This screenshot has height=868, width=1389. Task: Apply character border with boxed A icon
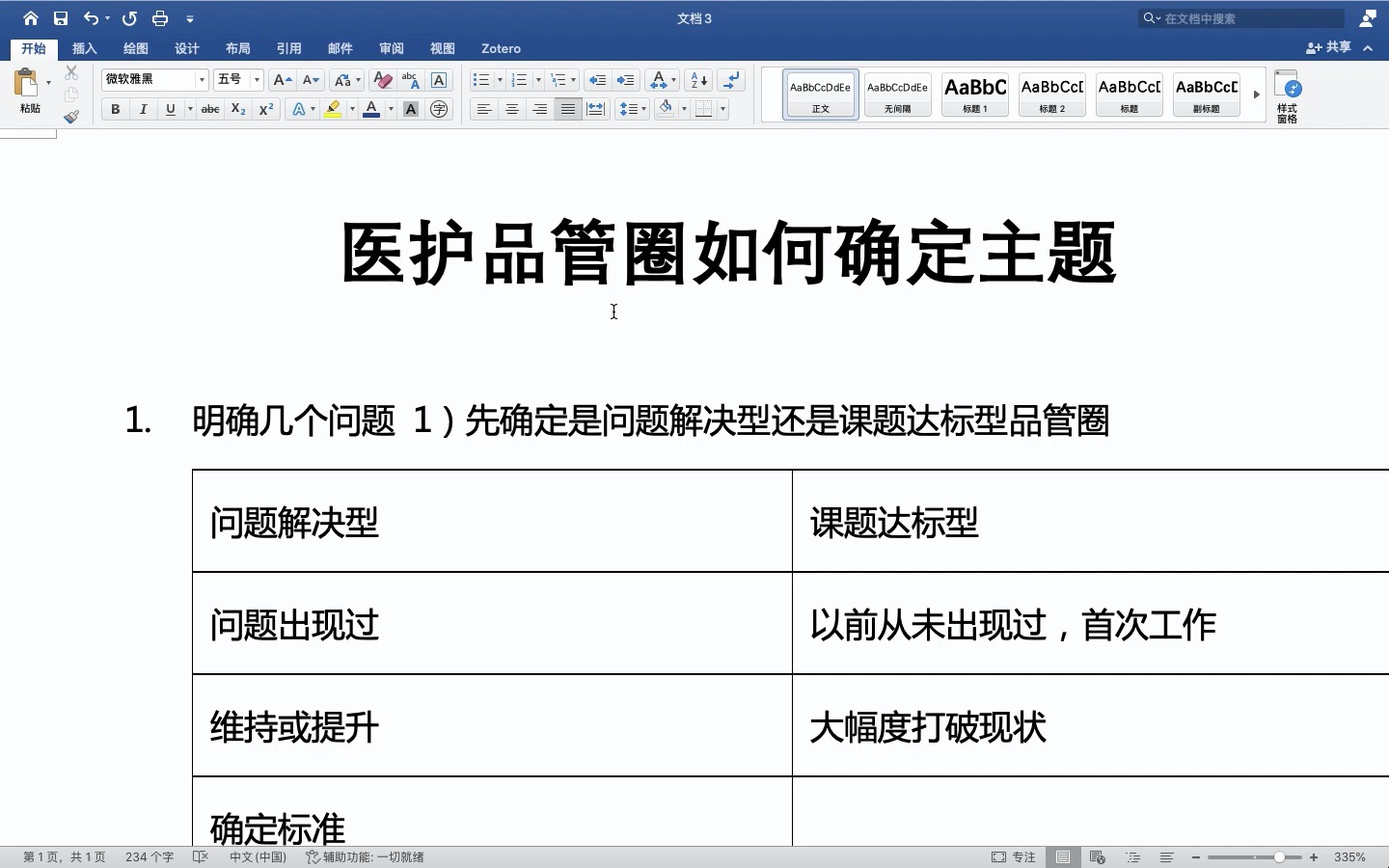coord(439,80)
